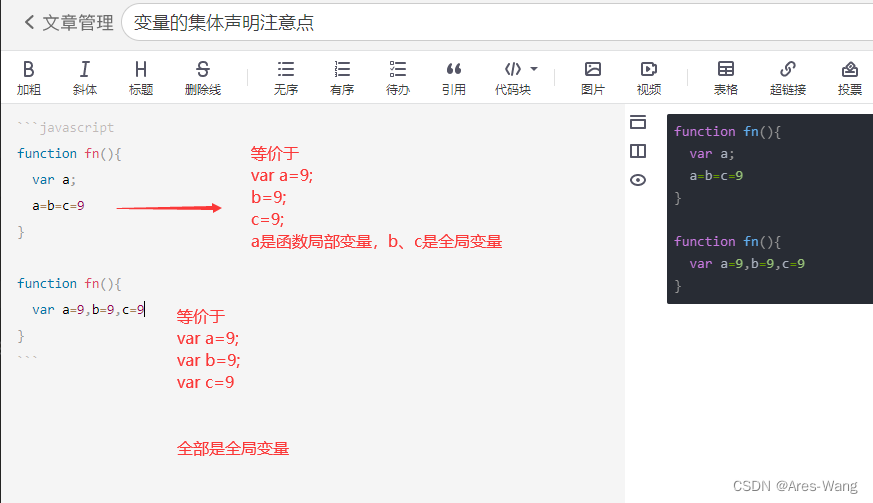
Task: Place cursor on 'var a;' in editor
Action: [54, 179]
